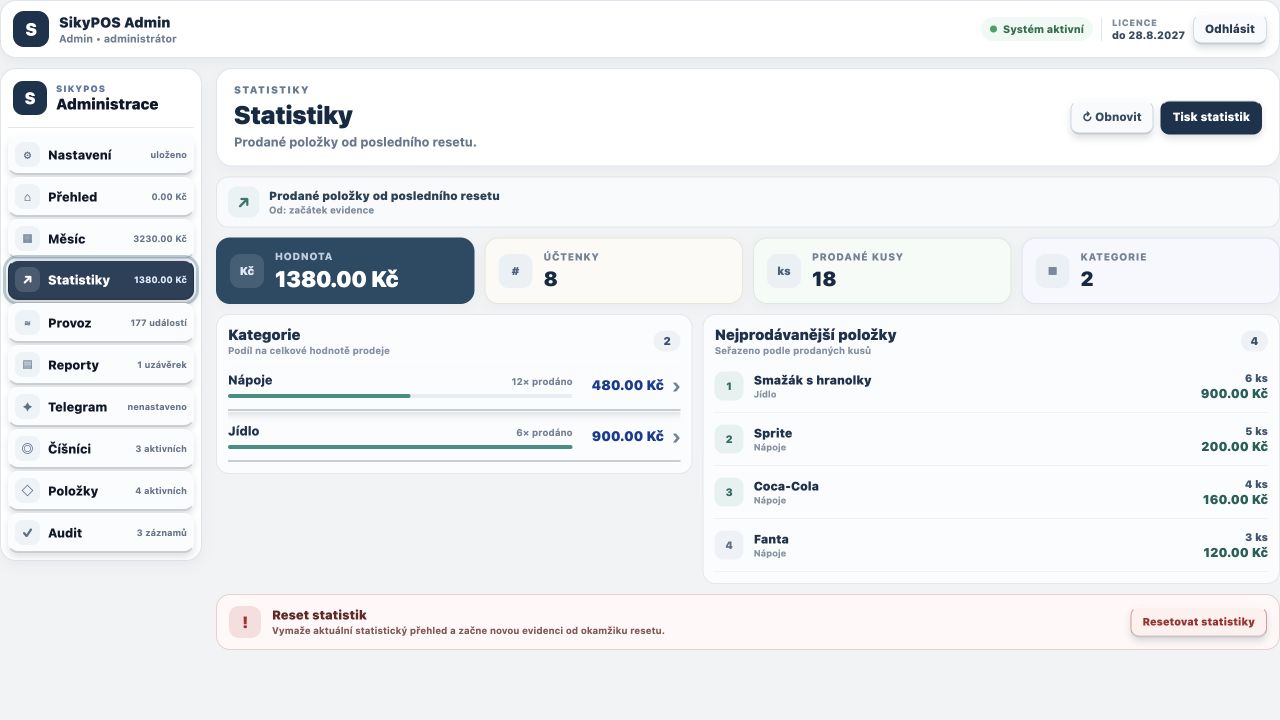Select the Coca-Cola item name
The height and width of the screenshot is (720, 1280).
[x=786, y=486]
